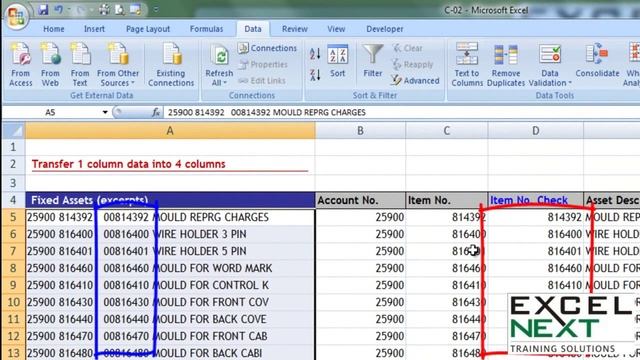Select column C header
The height and width of the screenshot is (360, 640).
point(447,131)
